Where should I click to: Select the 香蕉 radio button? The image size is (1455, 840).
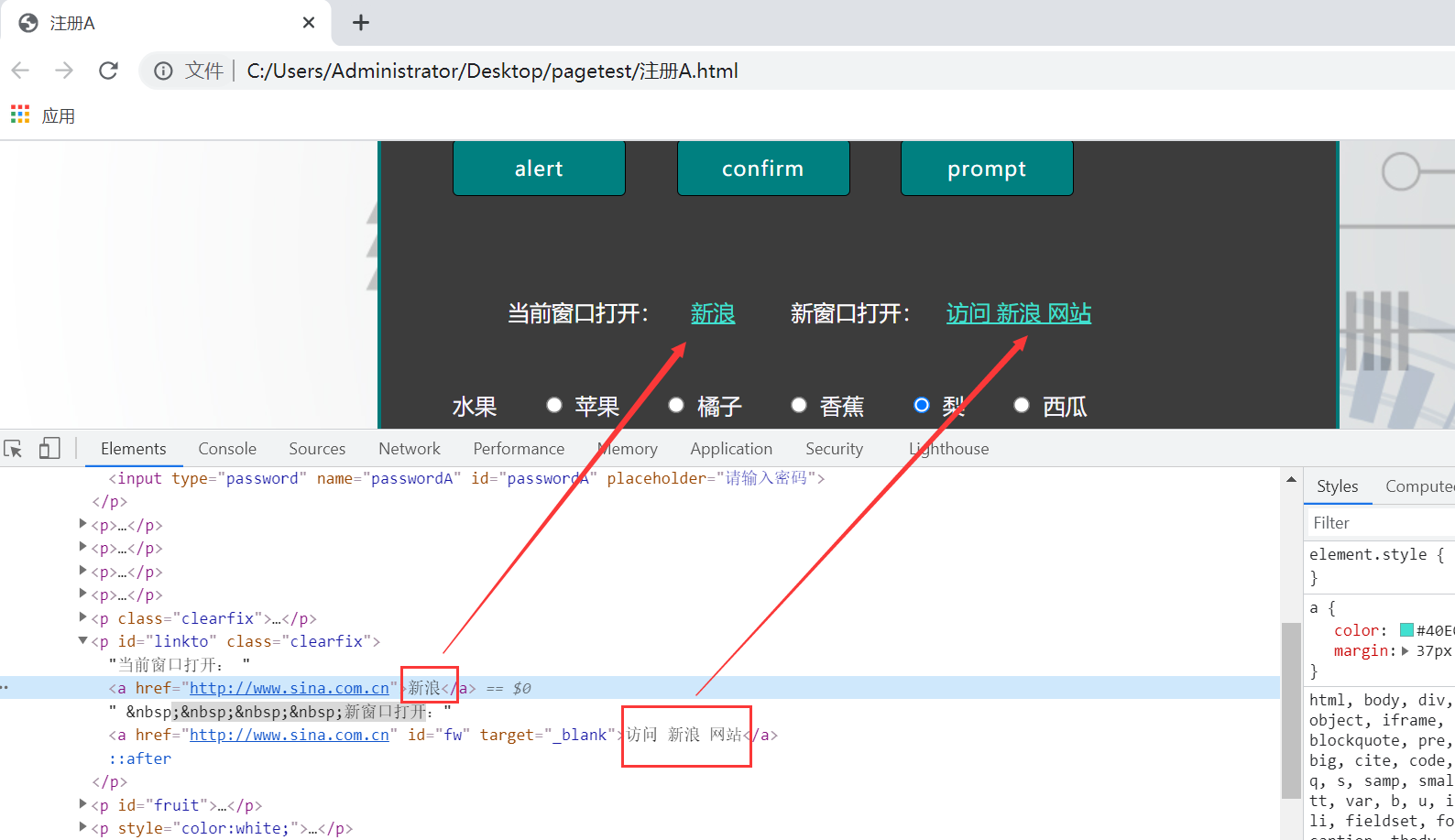(799, 405)
